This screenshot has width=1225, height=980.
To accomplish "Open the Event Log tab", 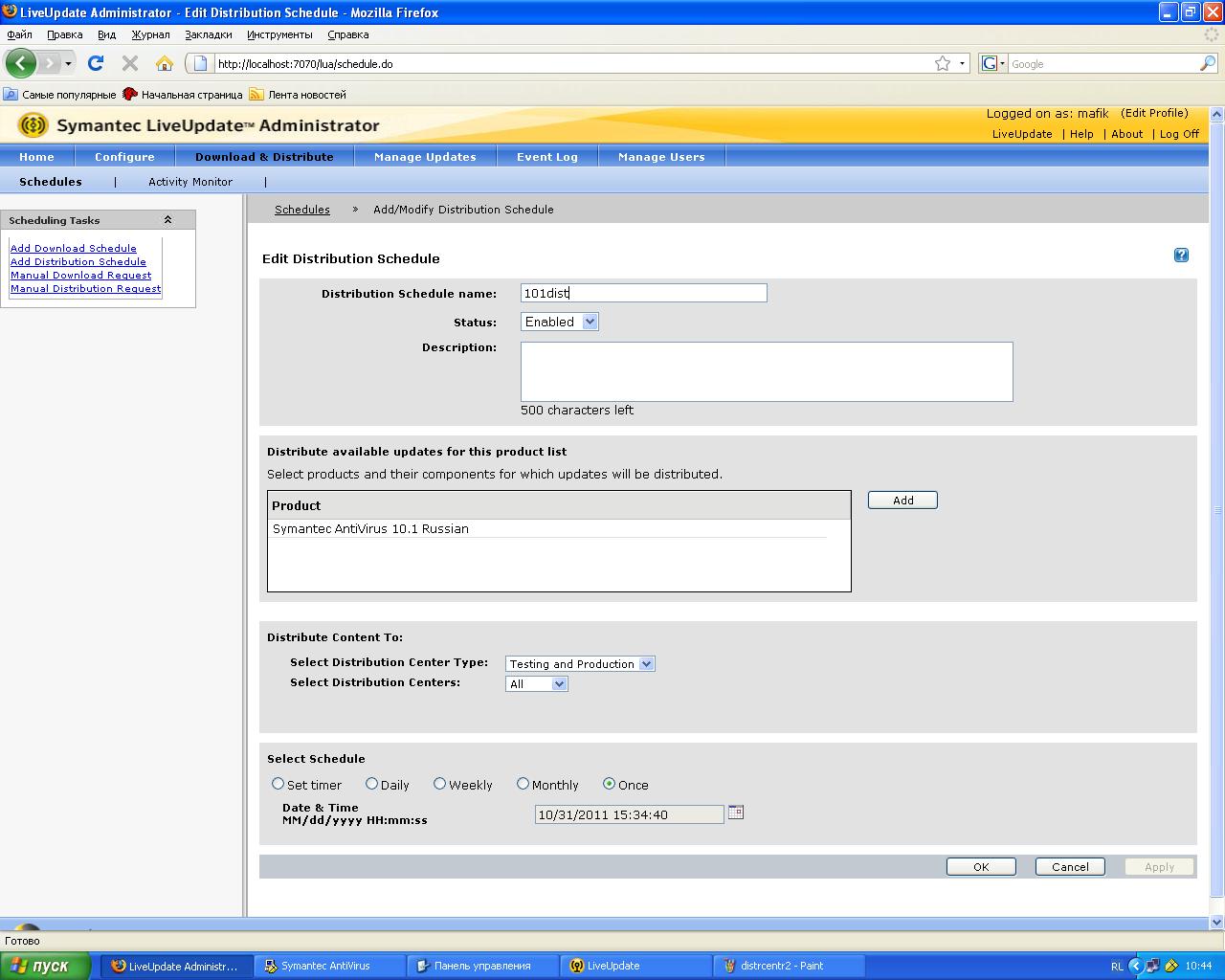I will click(547, 157).
